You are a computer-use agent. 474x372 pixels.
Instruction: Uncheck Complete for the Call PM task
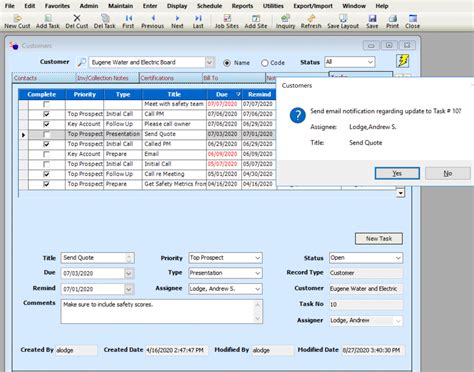(x=46, y=114)
